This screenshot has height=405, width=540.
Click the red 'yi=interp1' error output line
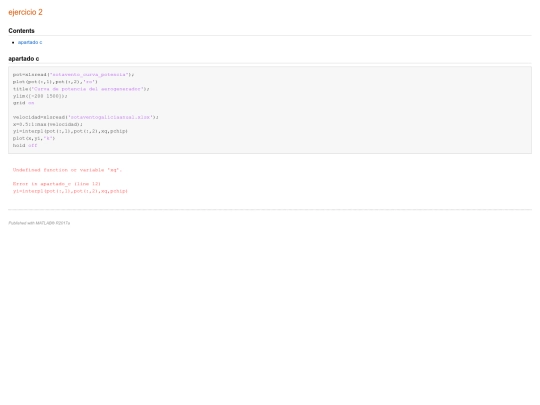pos(70,191)
